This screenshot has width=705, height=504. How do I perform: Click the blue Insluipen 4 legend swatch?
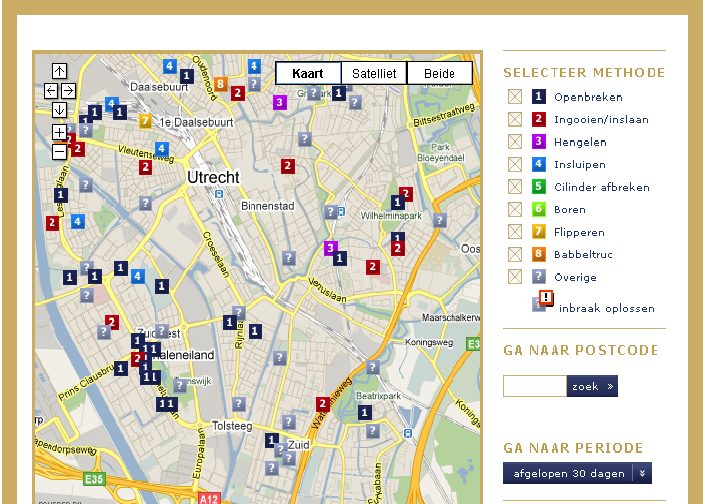(539, 164)
